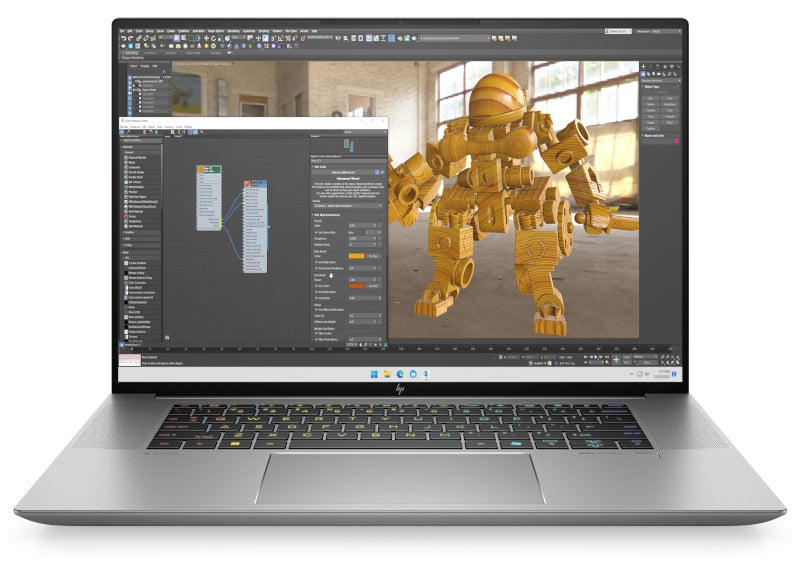Viewport: 800px width, 570px height.
Task: Open File Explorer from the taskbar
Action: pyautogui.click(x=387, y=374)
